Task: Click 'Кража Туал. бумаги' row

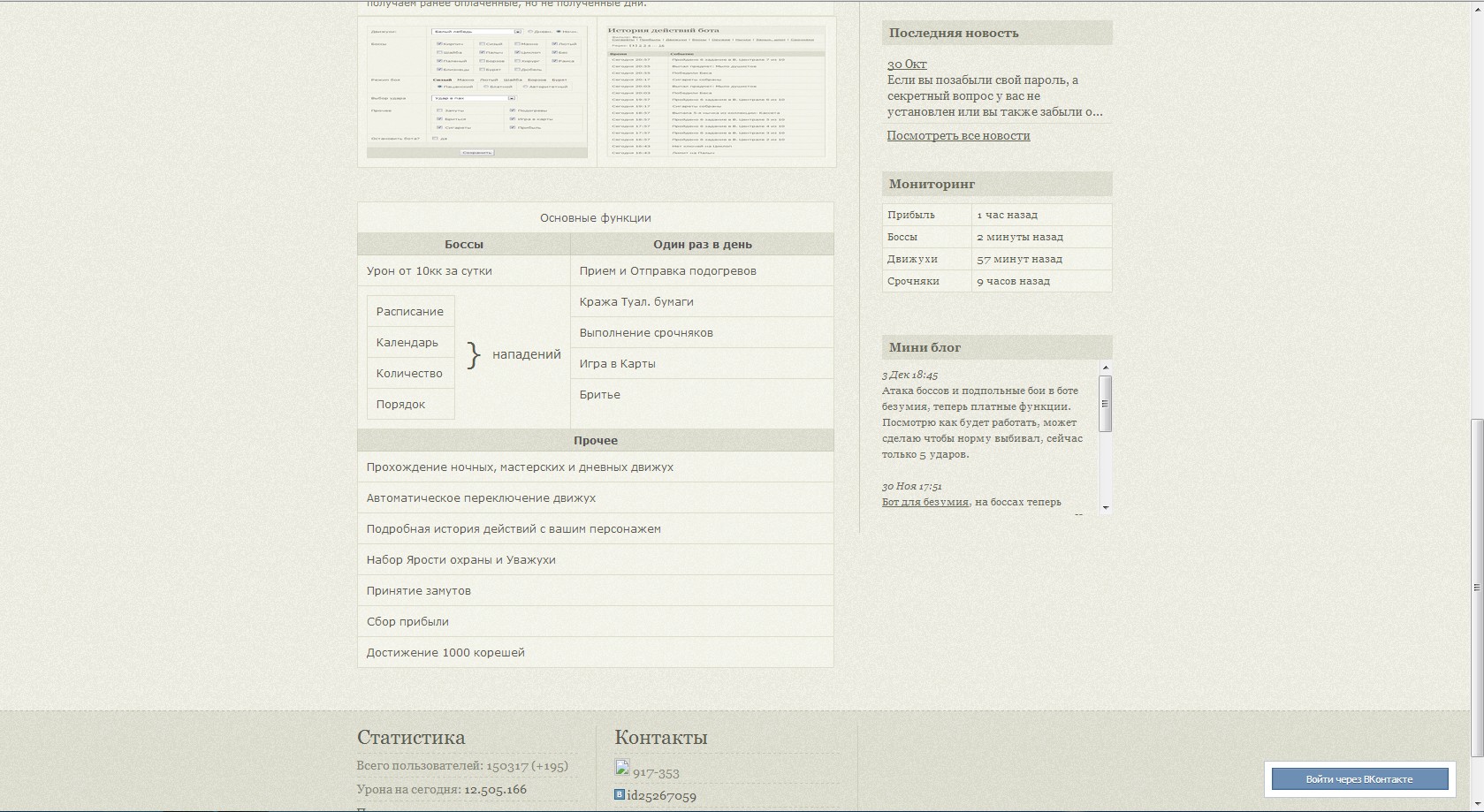Action: click(702, 301)
